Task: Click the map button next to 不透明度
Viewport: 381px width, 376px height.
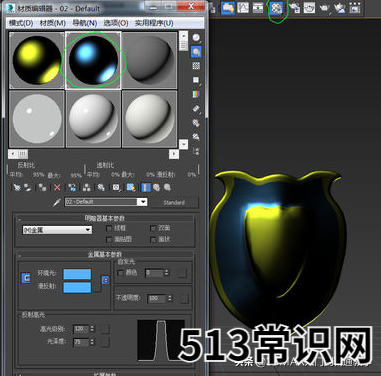Action: coord(185,298)
